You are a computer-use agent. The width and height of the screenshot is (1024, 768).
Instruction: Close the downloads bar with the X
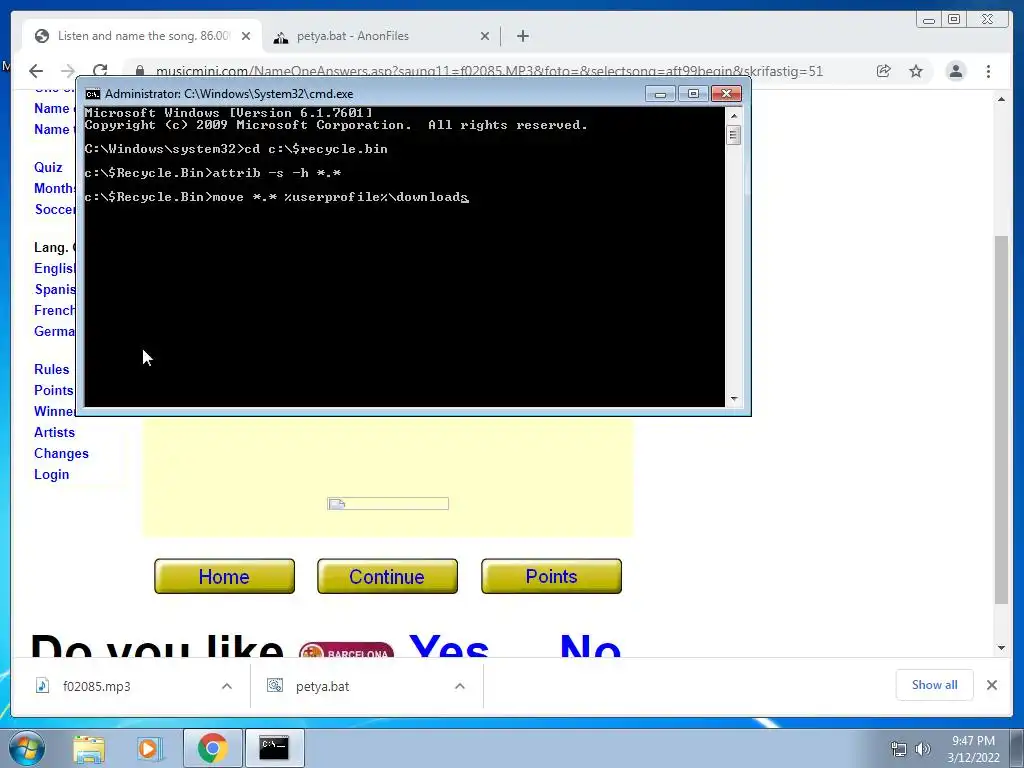coord(992,684)
